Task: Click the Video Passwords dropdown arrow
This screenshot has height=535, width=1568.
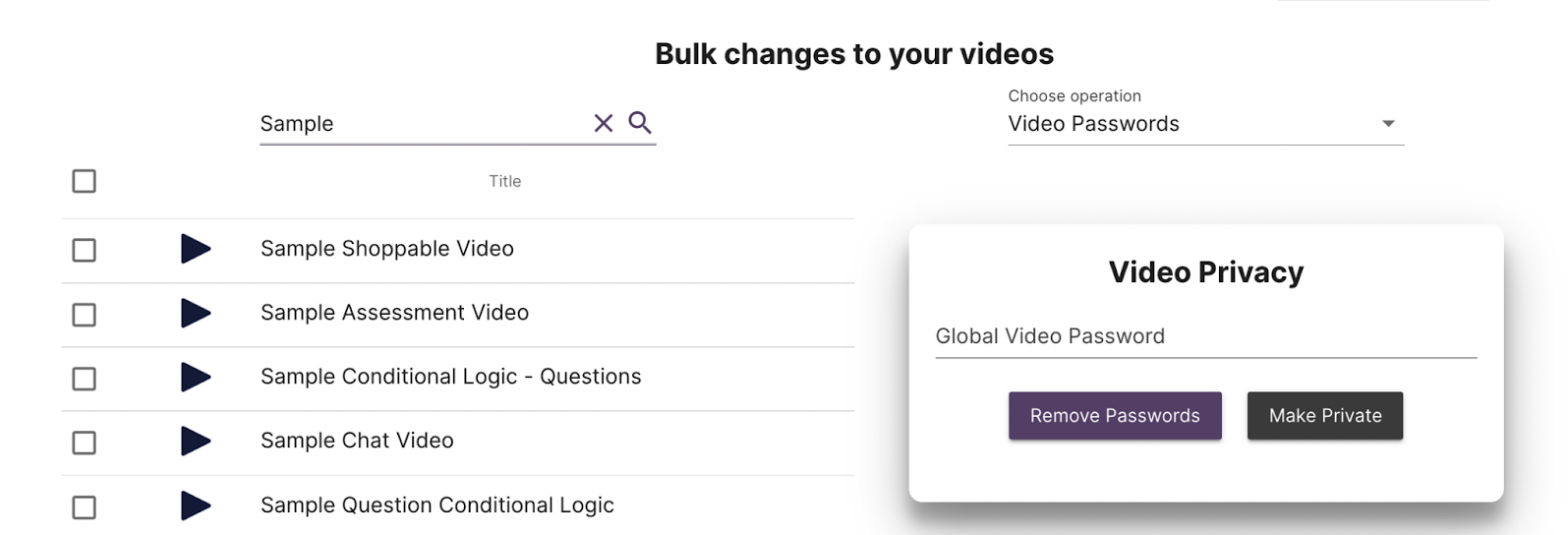Action: pyautogui.click(x=1388, y=124)
